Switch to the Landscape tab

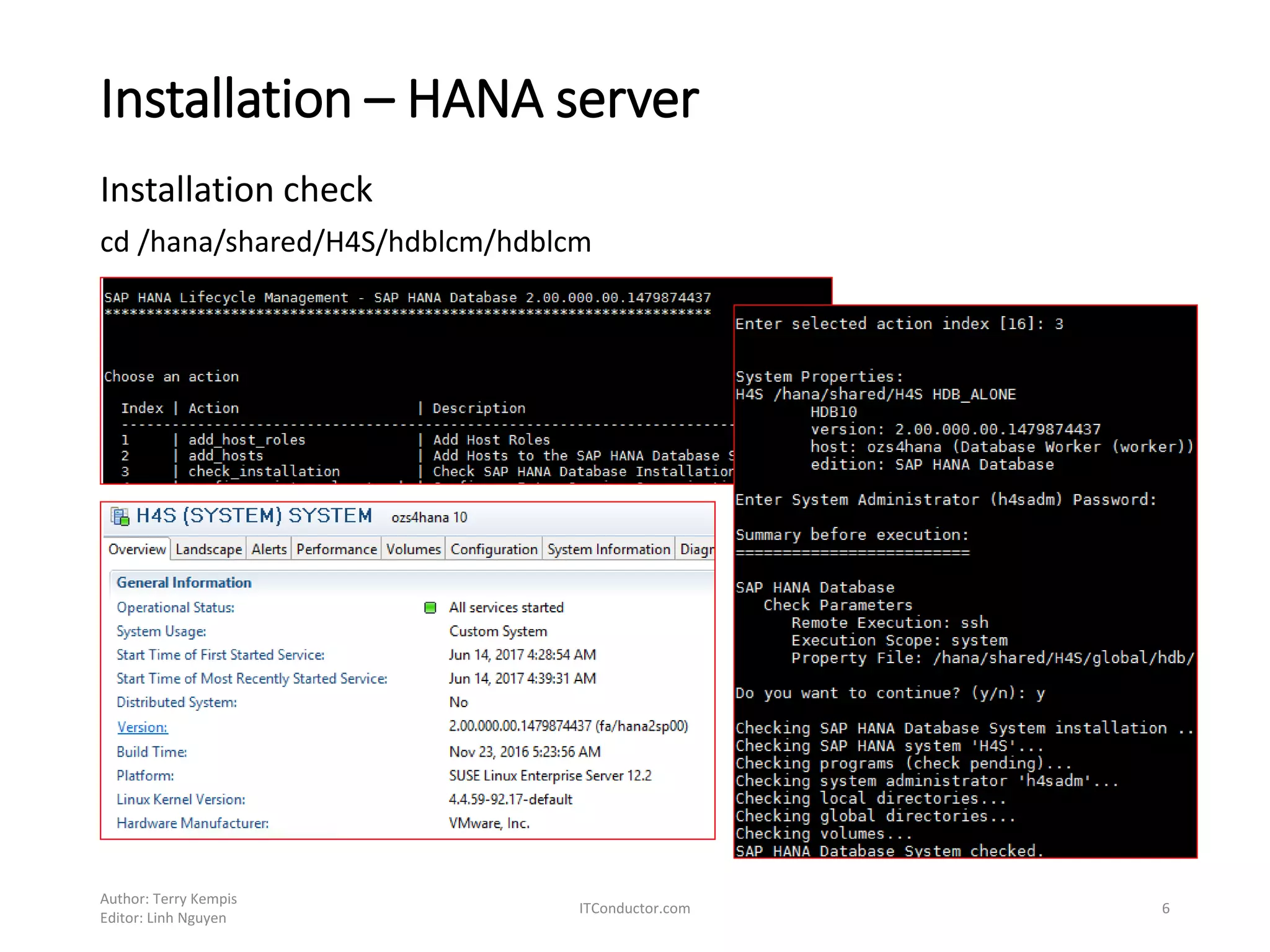click(x=208, y=549)
